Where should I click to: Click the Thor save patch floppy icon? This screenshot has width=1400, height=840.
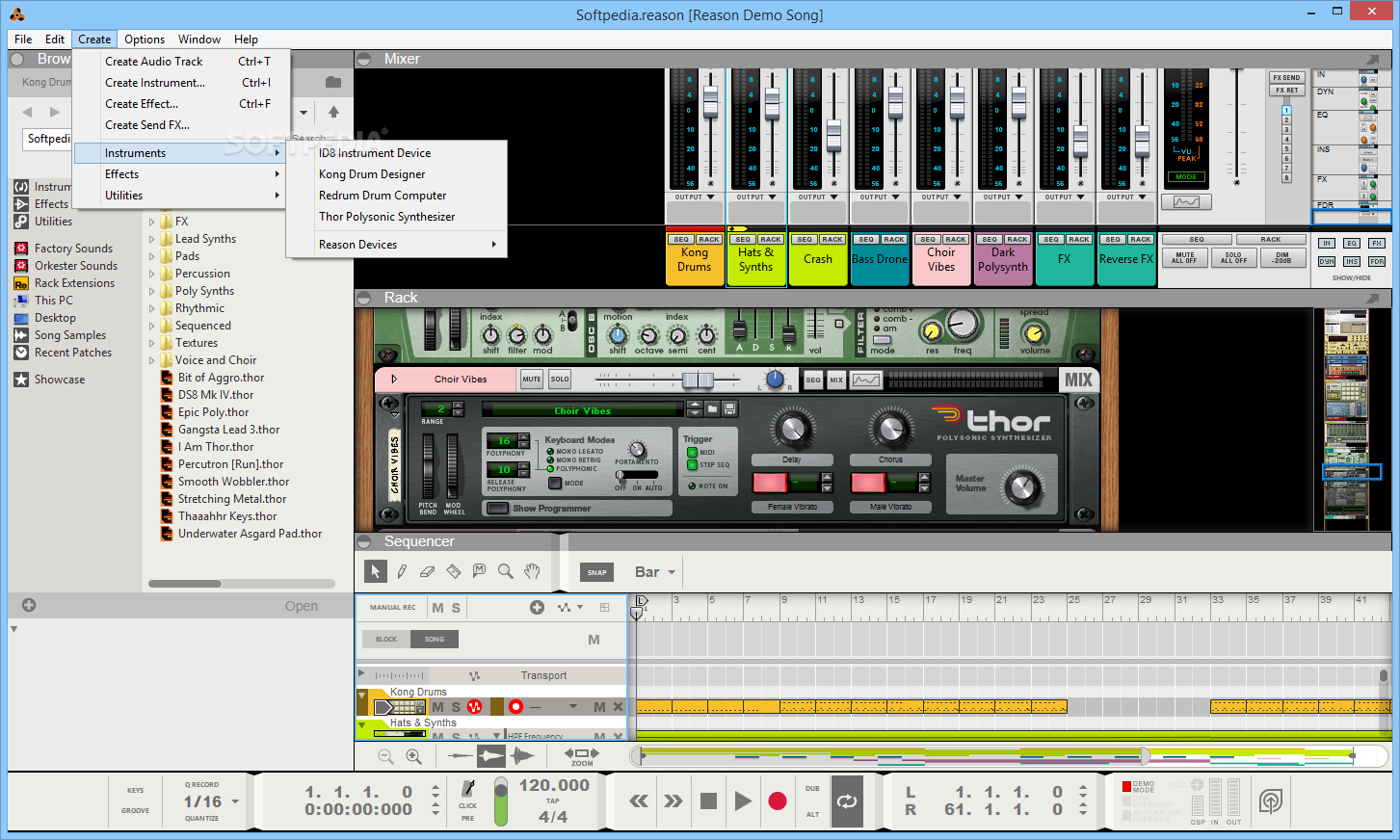point(729,409)
